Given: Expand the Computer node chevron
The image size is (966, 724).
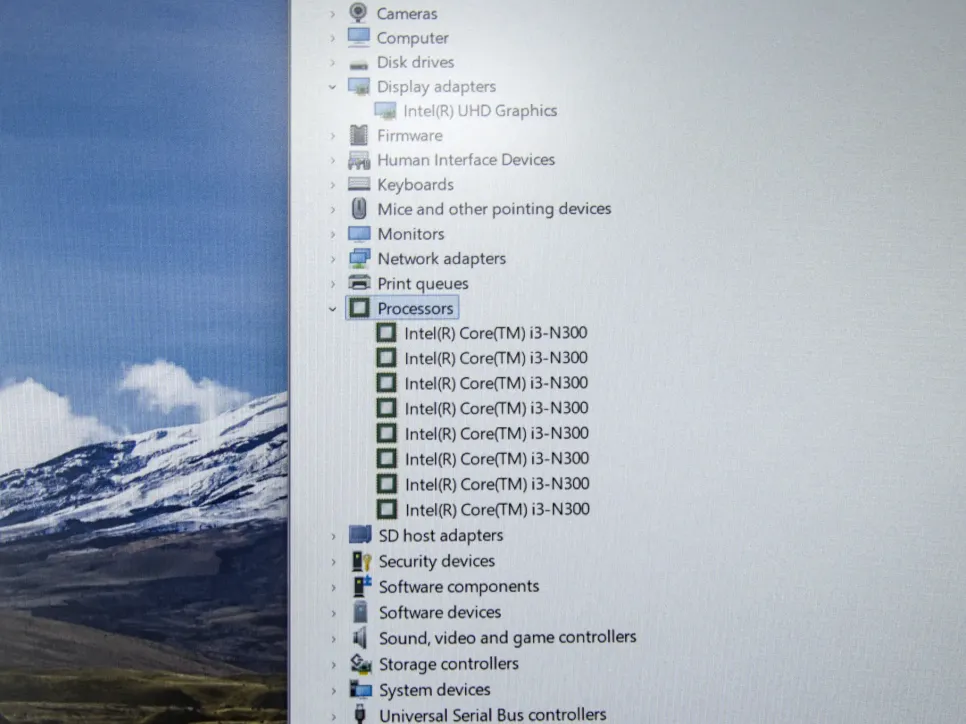Looking at the screenshot, I should pos(333,38).
